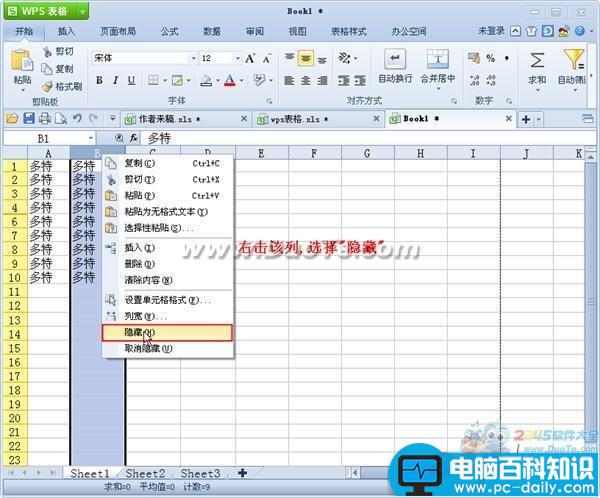
Task: Open the font size 12 dropdown
Action: (x=238, y=58)
